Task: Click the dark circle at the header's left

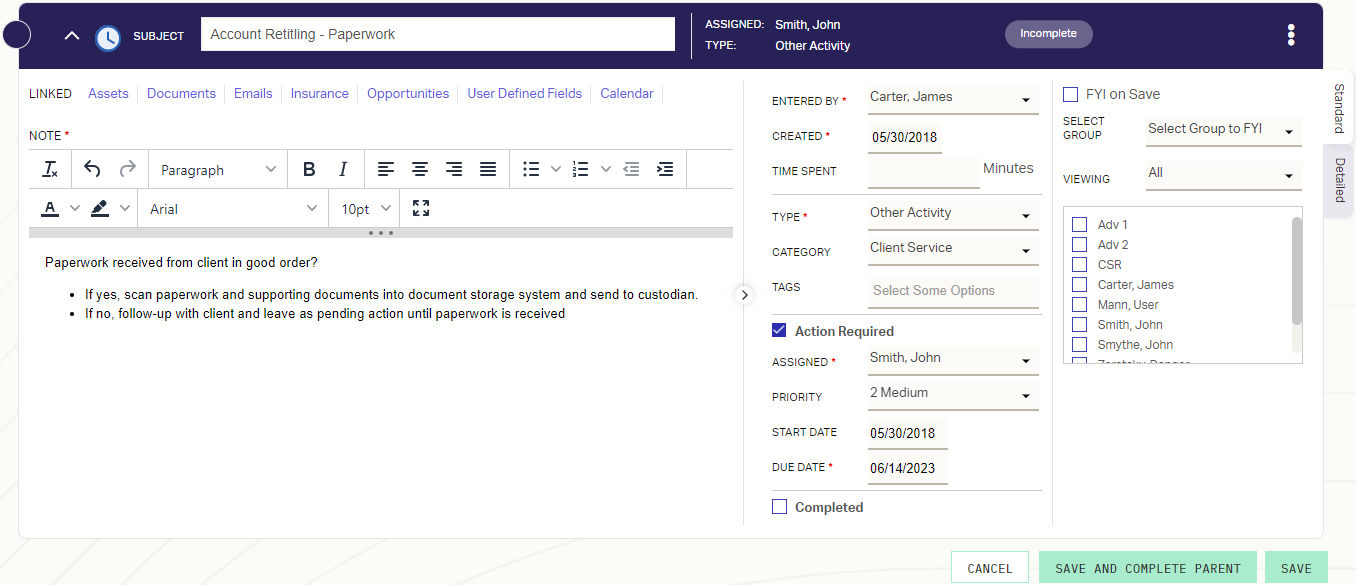Action: (x=17, y=35)
